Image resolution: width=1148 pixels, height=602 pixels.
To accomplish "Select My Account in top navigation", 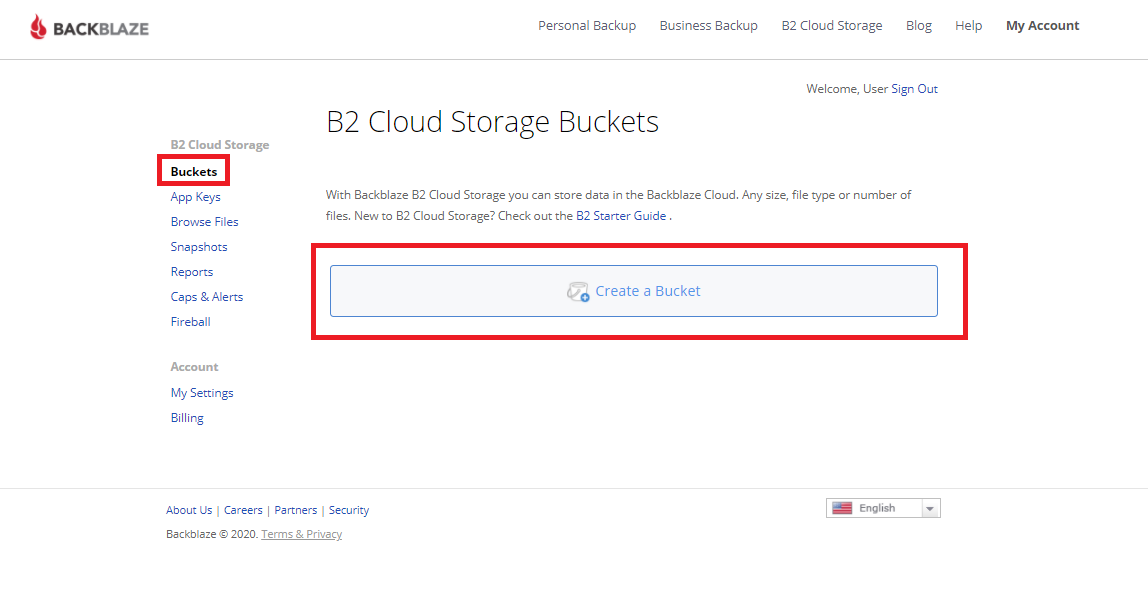I will click(x=1042, y=26).
